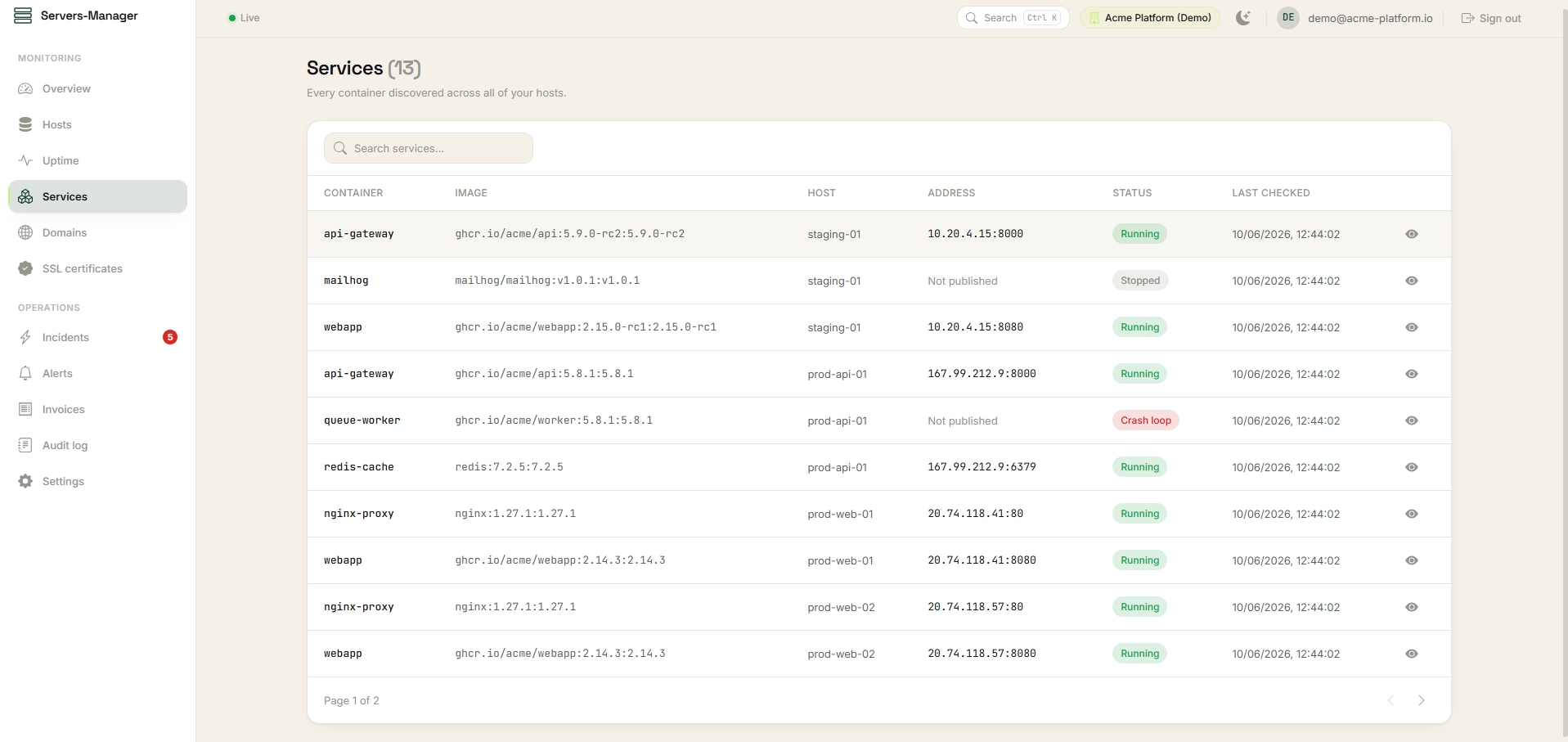The width and height of the screenshot is (1568, 742).
Task: Click the previous page chevron
Action: click(x=1391, y=700)
